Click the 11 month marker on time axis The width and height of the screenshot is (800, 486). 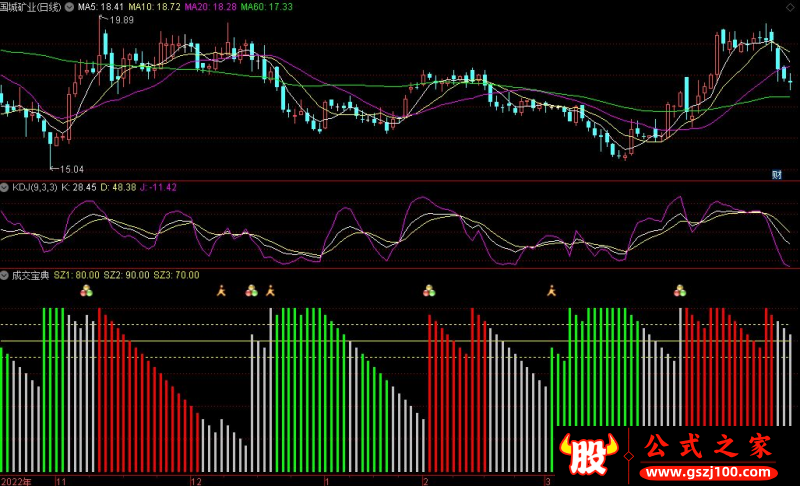click(x=61, y=481)
